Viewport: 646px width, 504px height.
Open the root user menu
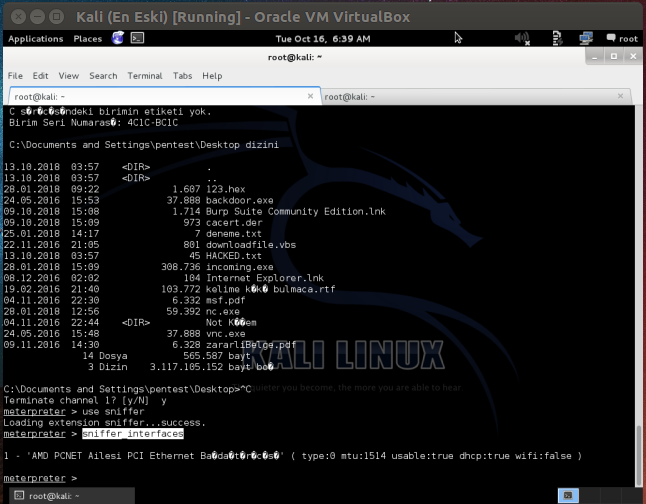[622, 39]
